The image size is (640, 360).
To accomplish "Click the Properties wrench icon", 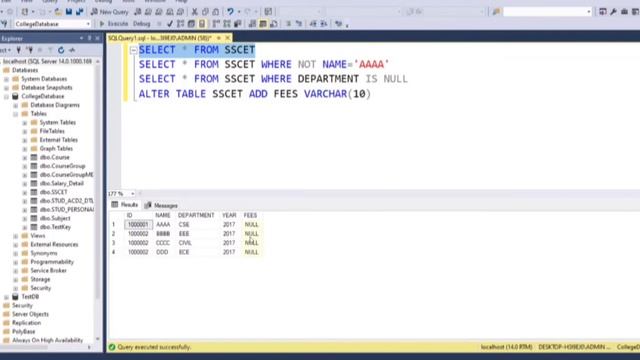I will point(613,12).
